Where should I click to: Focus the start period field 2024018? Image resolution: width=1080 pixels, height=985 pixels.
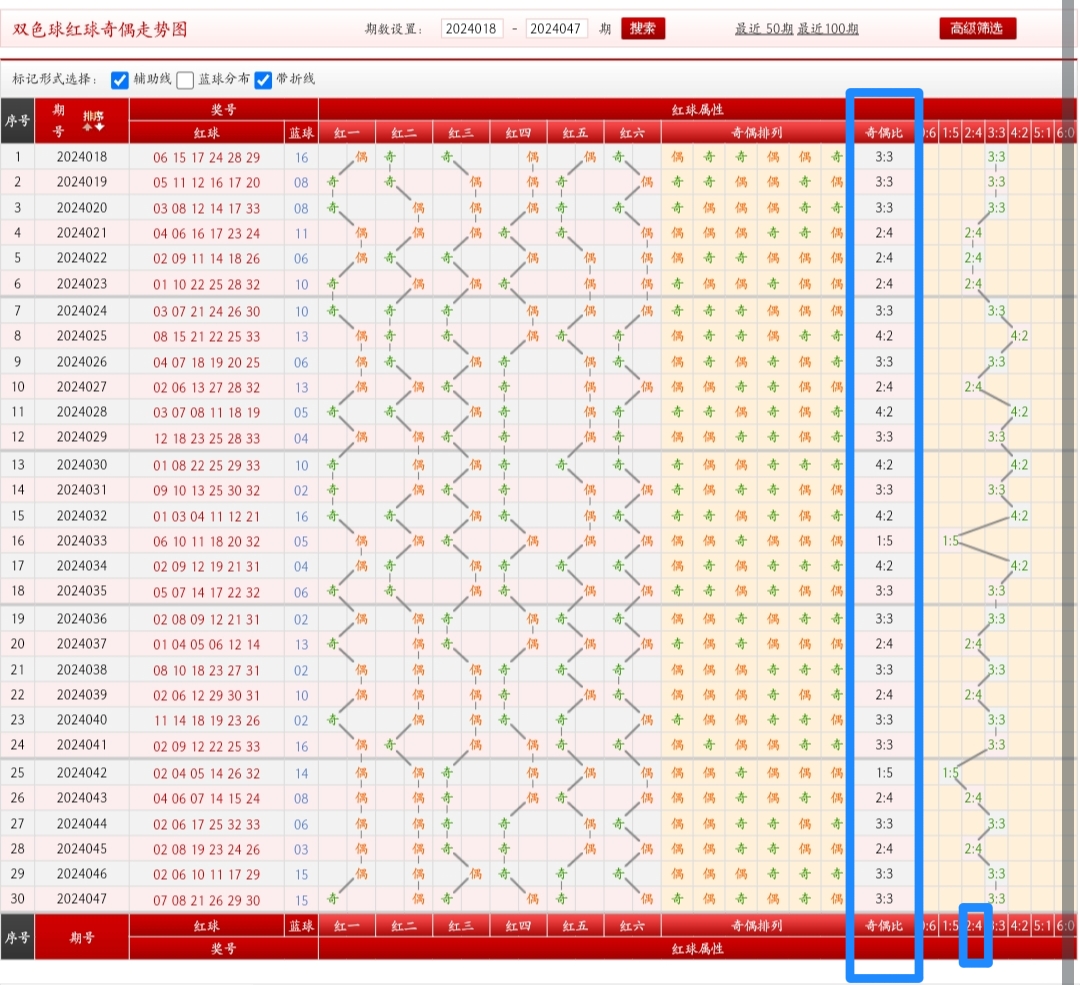tap(472, 28)
